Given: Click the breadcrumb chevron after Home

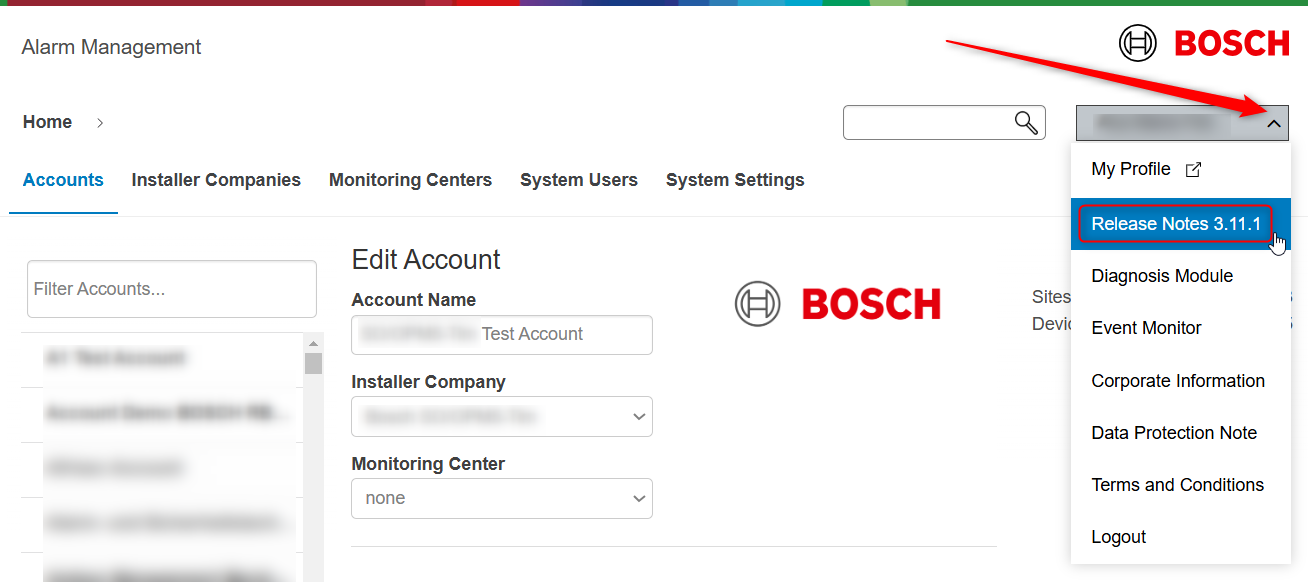Looking at the screenshot, I should (100, 122).
